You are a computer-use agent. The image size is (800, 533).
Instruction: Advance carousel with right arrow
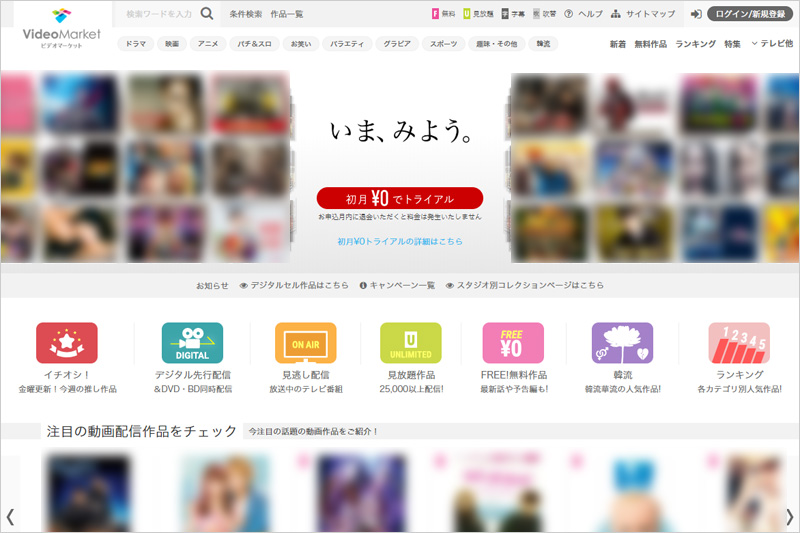[789, 516]
